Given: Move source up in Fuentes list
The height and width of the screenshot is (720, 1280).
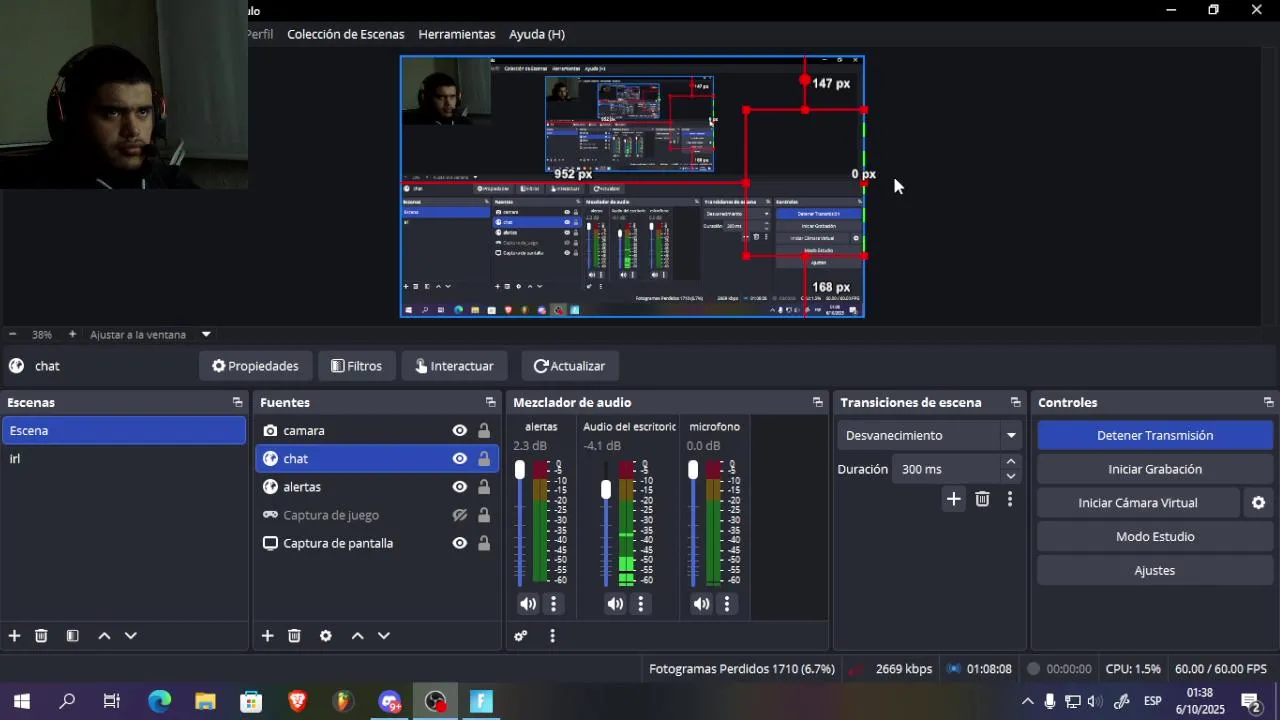Looking at the screenshot, I should click(357, 635).
